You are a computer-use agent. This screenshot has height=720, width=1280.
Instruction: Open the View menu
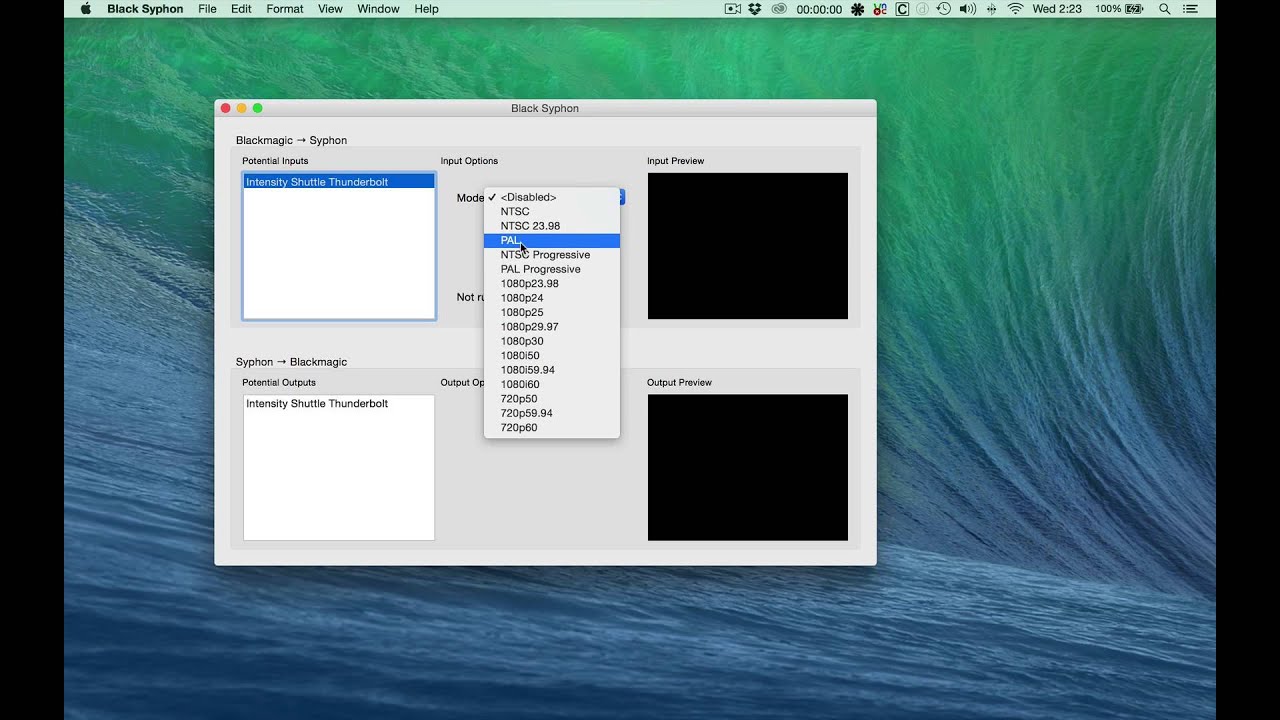coord(330,9)
